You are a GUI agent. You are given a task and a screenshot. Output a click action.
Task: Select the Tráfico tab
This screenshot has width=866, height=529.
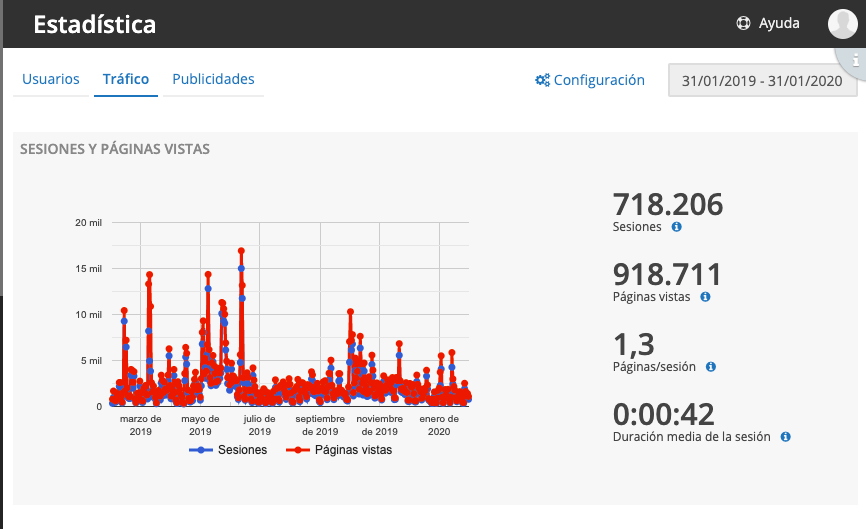click(x=126, y=79)
